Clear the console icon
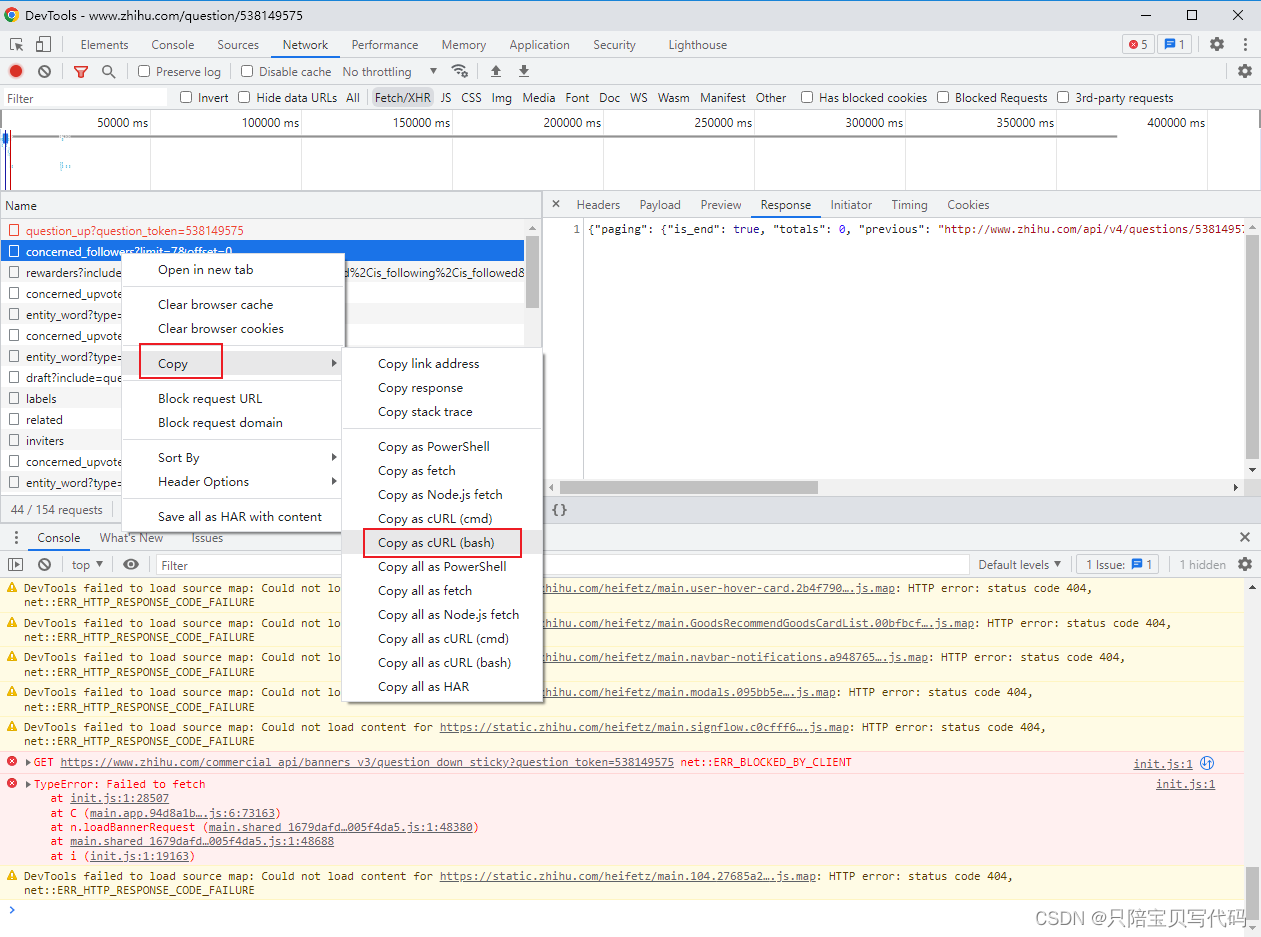 click(x=45, y=564)
